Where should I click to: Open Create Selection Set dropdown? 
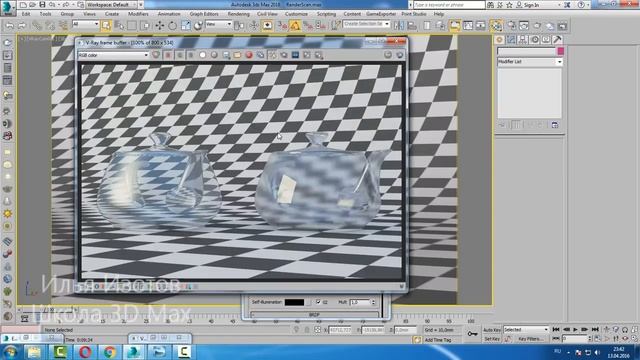(x=366, y=24)
